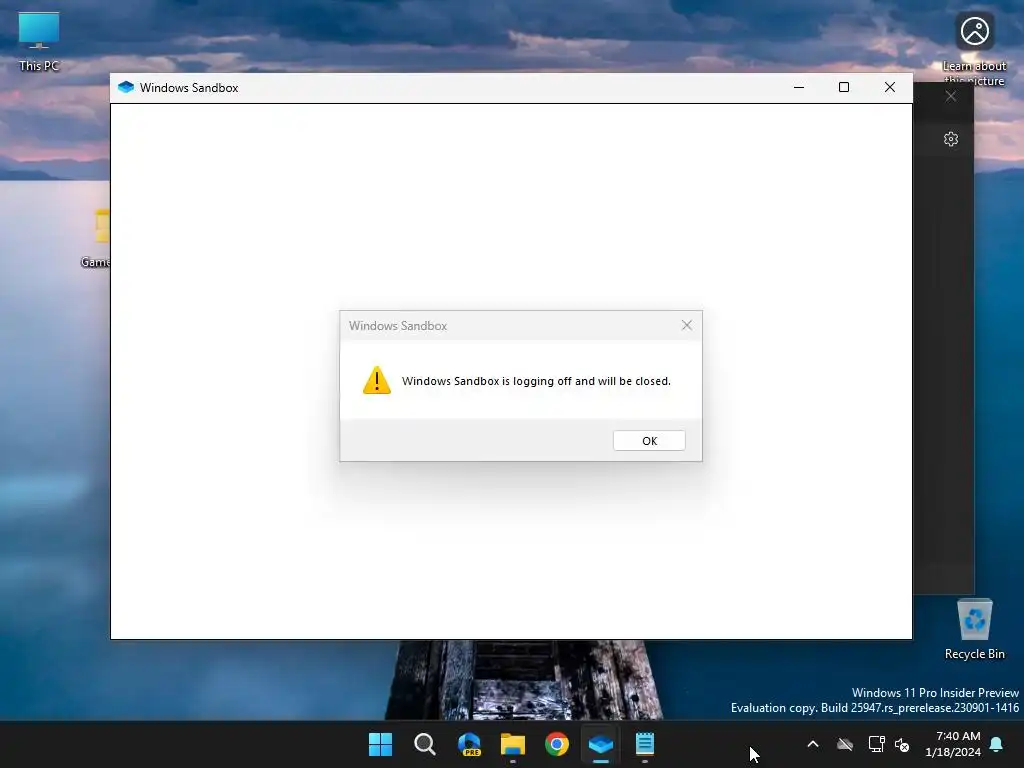Open the network tray icon
1024x768 pixels.
click(x=876, y=744)
